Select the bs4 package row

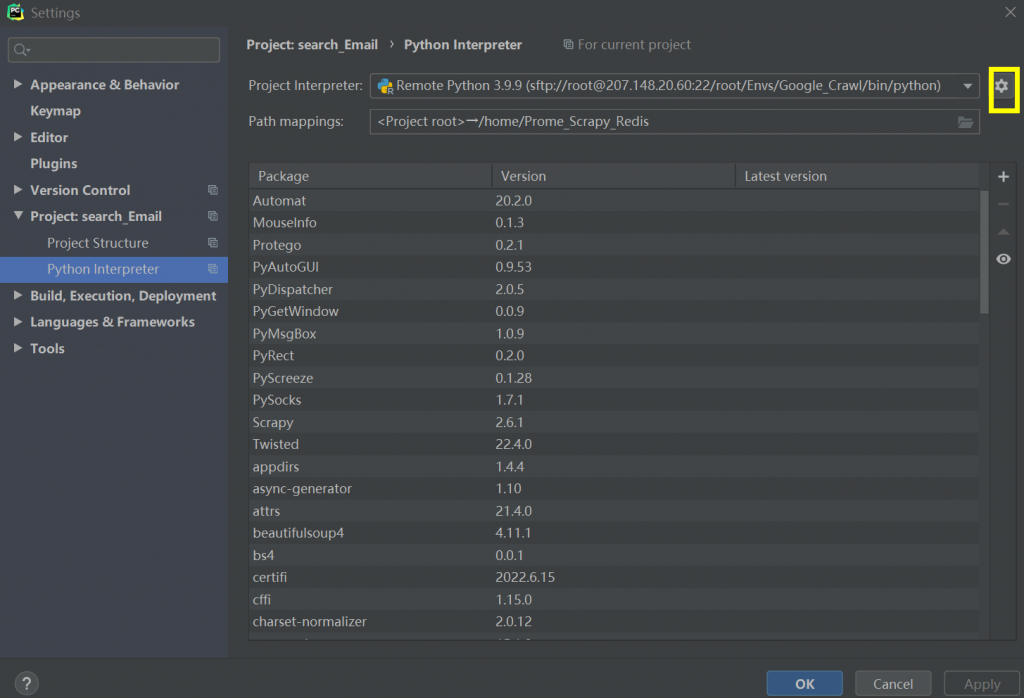613,555
